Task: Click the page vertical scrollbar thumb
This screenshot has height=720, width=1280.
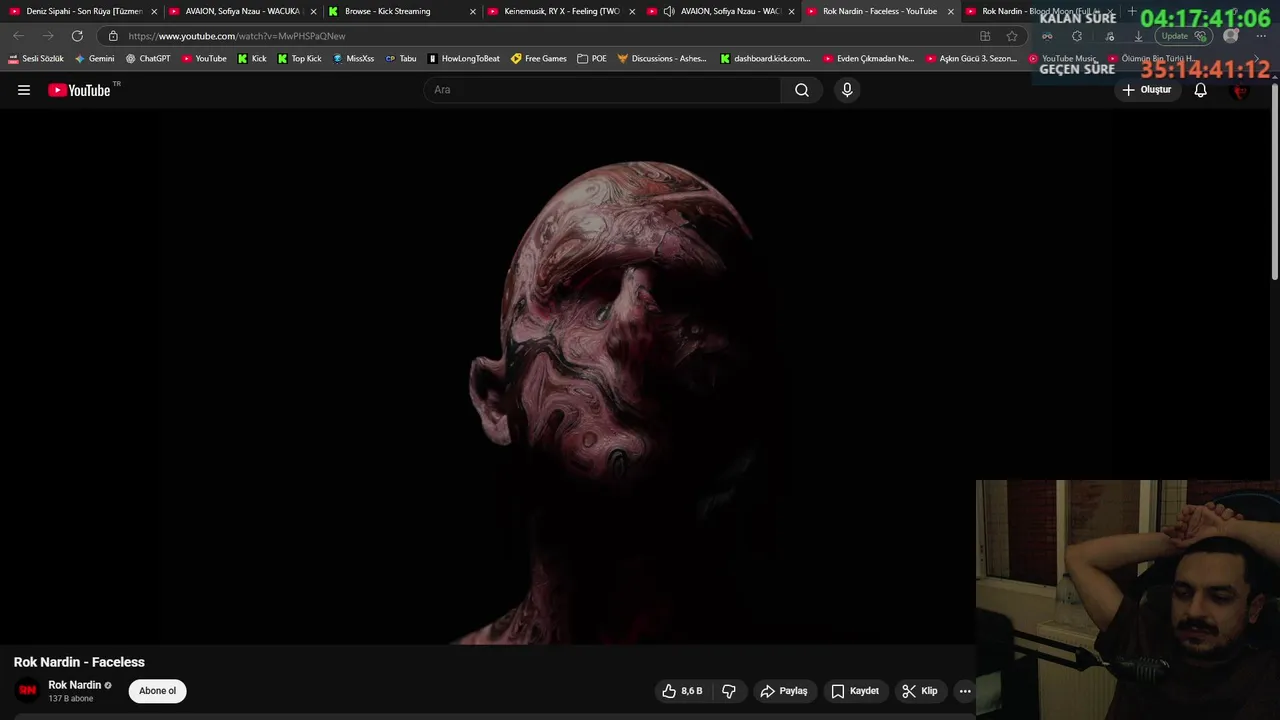Action: pos(1275,180)
